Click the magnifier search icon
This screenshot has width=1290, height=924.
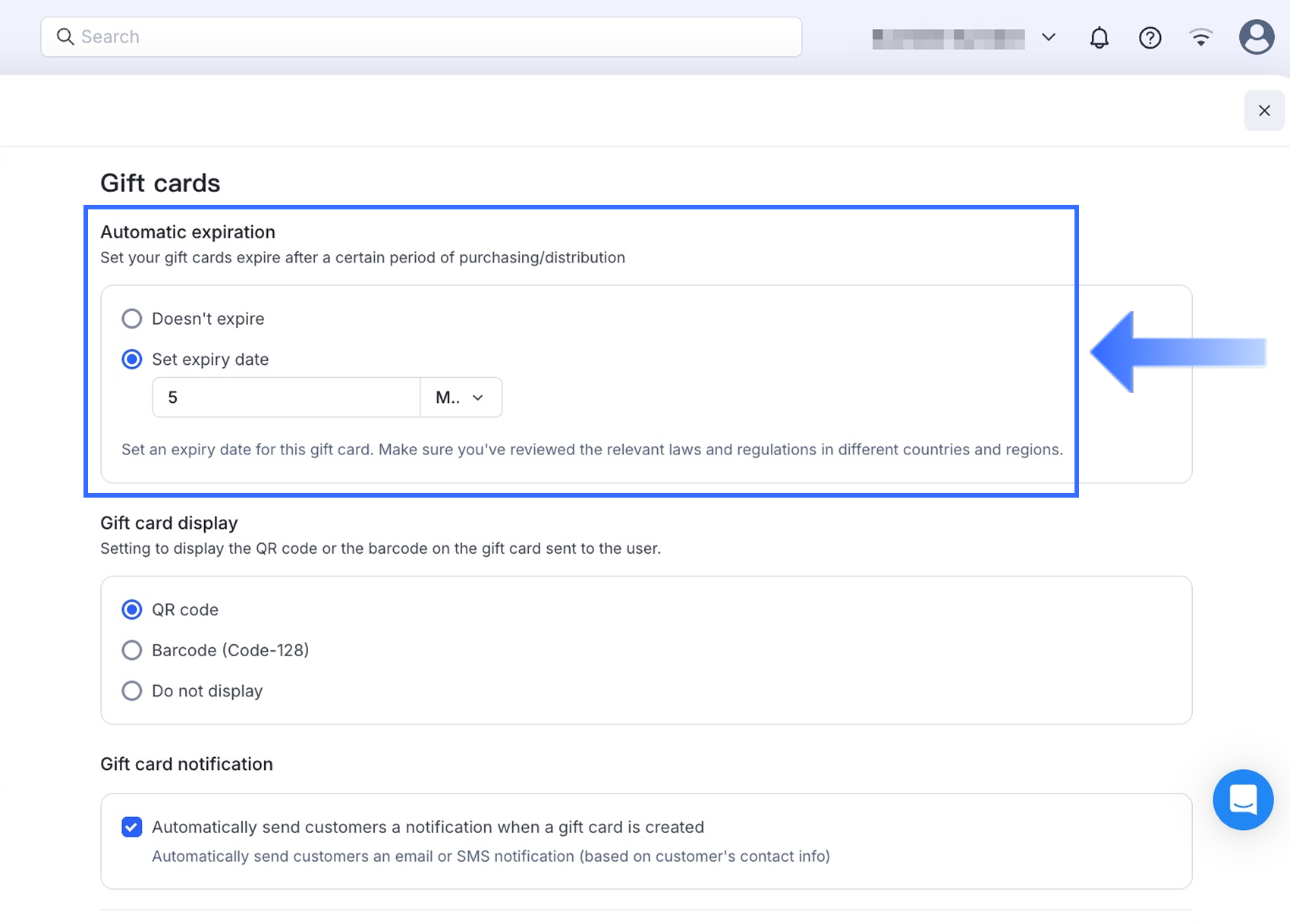point(65,37)
